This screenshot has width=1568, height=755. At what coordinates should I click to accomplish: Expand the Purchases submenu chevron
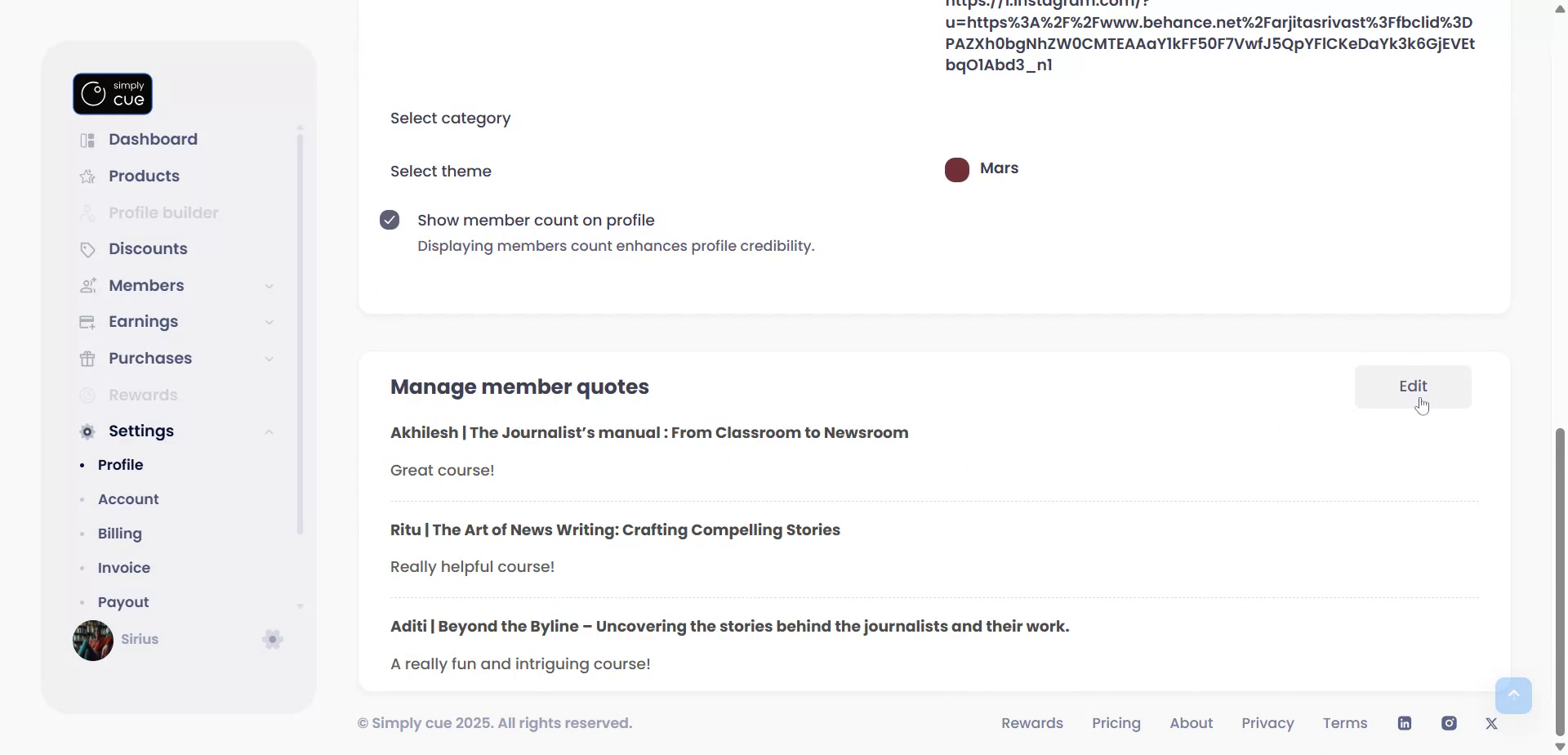(269, 359)
